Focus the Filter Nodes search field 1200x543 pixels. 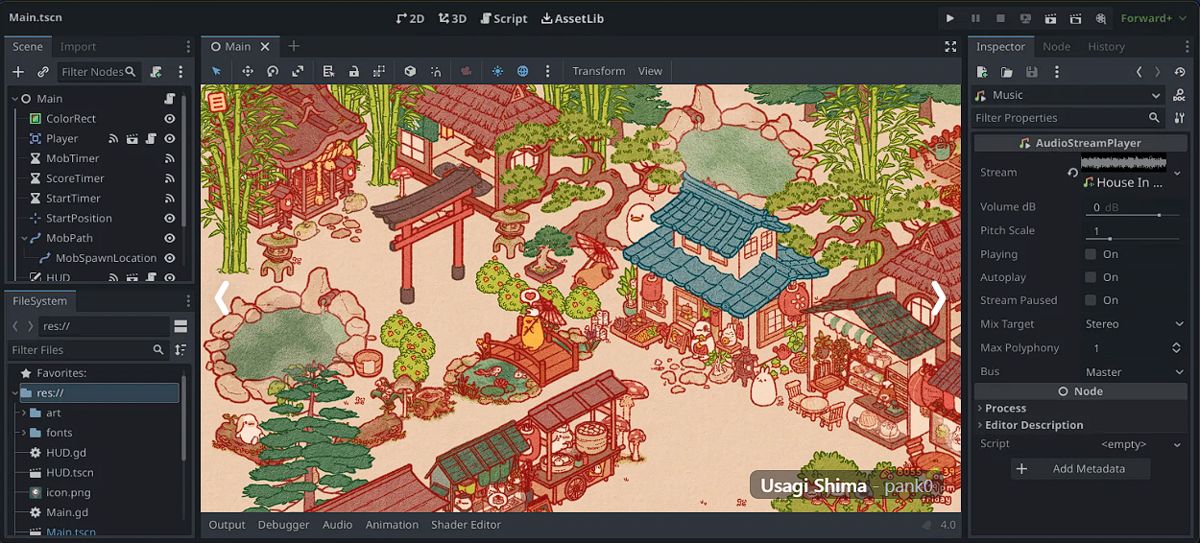click(x=98, y=72)
